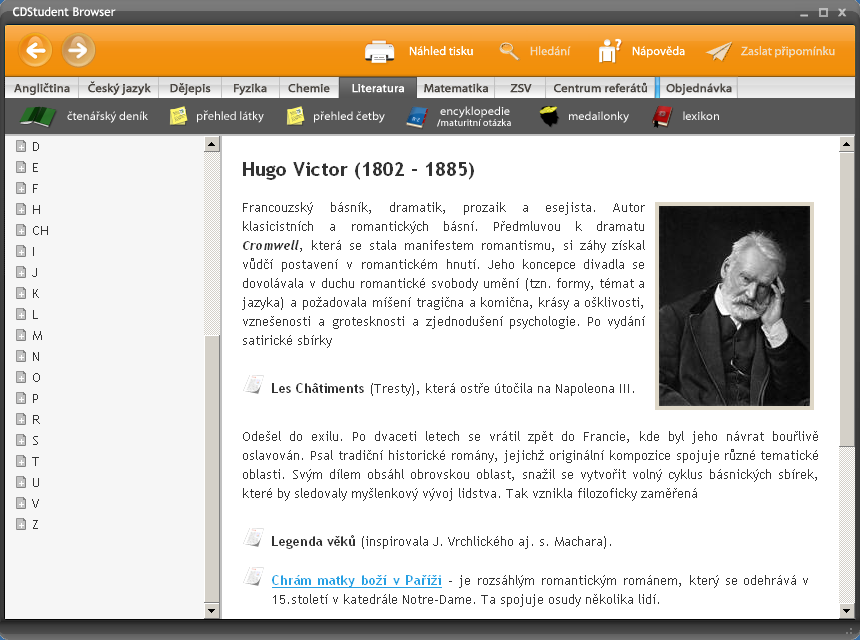
Task: Open čtenářský deník section
Action: [108, 116]
